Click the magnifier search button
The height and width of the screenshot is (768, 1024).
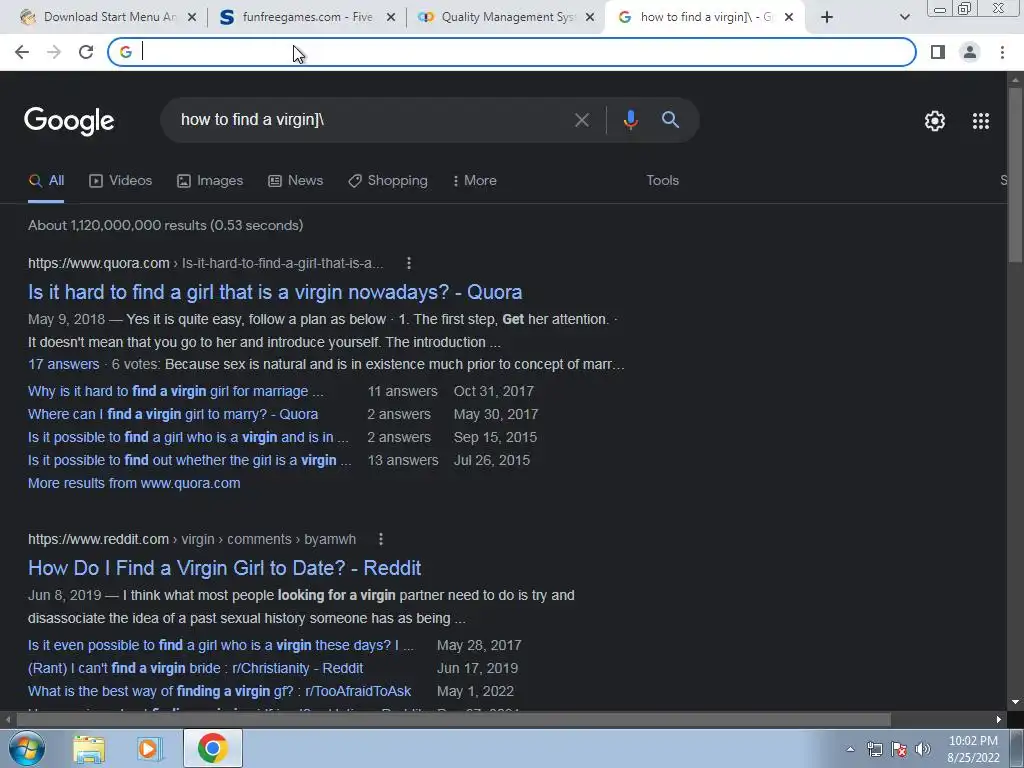click(x=670, y=120)
